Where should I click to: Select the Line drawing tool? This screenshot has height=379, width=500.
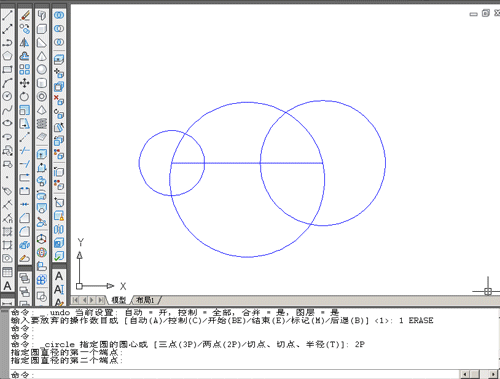[7, 15]
